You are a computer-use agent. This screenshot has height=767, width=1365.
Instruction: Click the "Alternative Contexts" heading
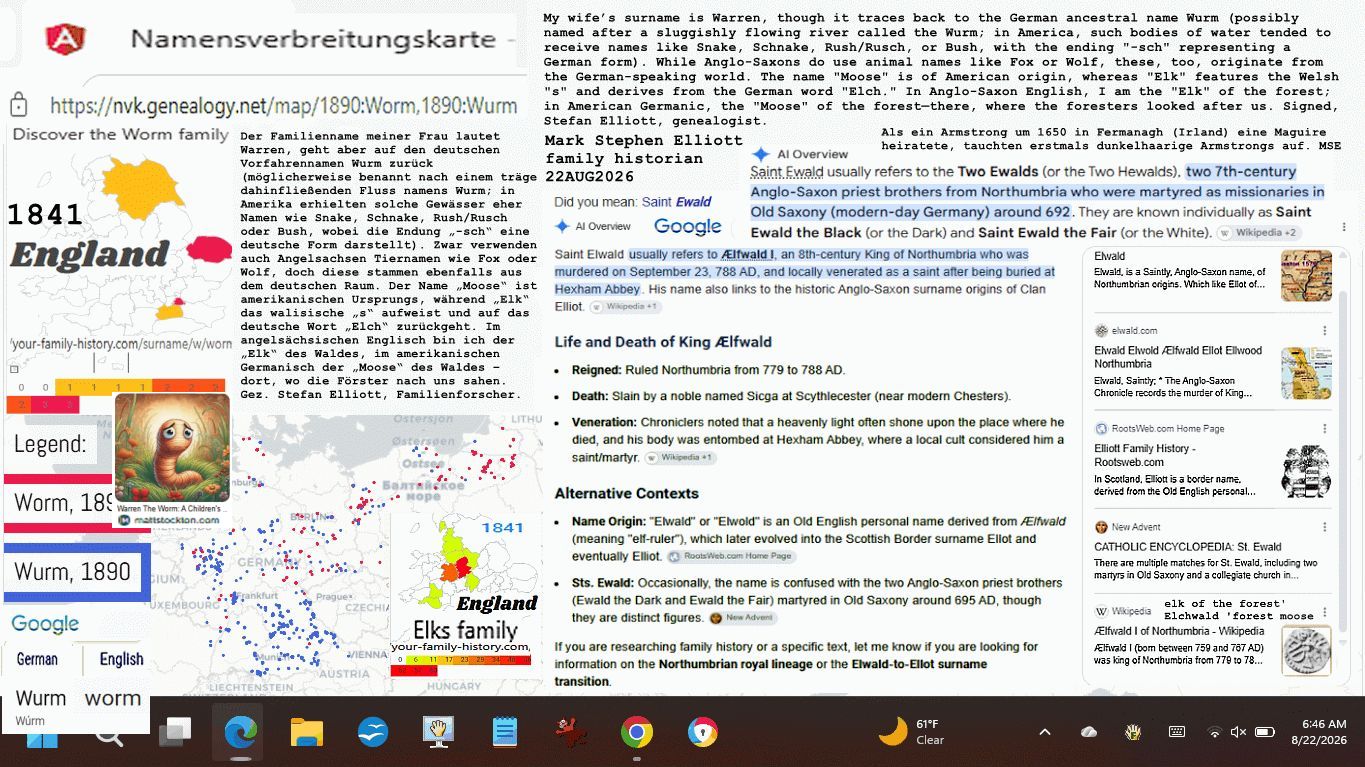[627, 493]
